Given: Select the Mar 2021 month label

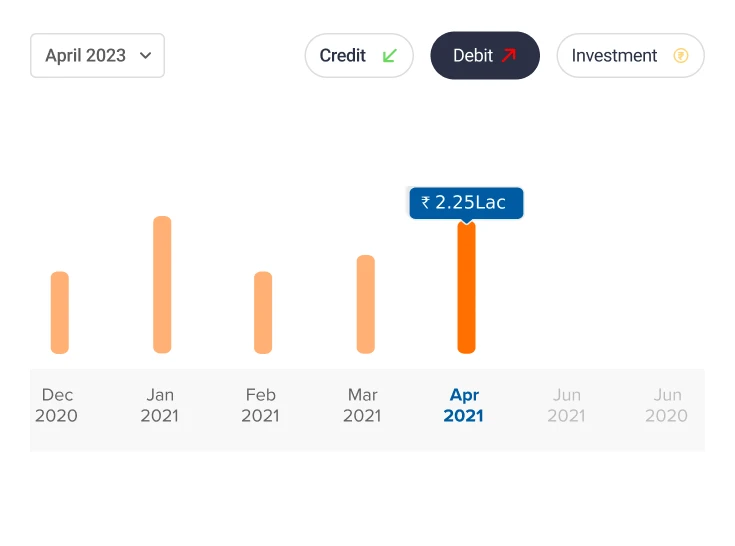Looking at the screenshot, I should [x=362, y=405].
